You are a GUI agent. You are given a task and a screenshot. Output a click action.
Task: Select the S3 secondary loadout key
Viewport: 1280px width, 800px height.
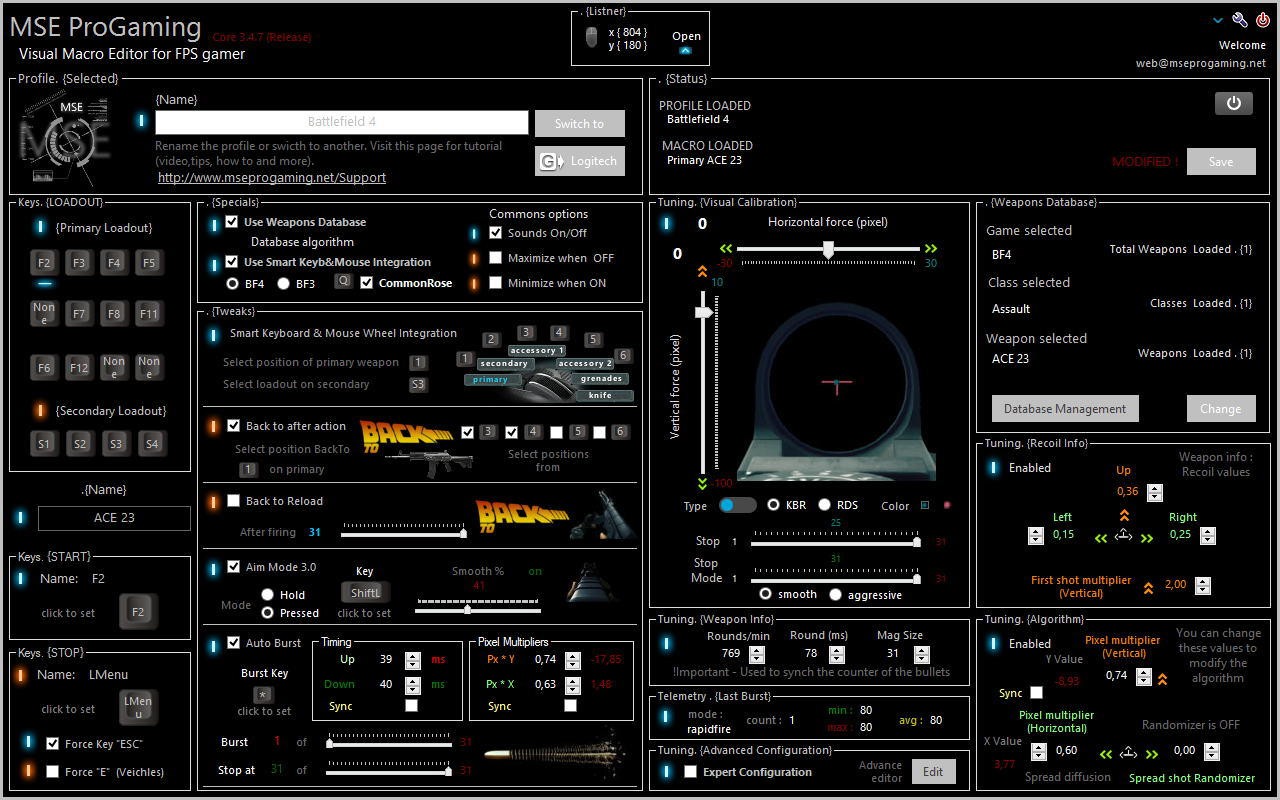[x=116, y=444]
